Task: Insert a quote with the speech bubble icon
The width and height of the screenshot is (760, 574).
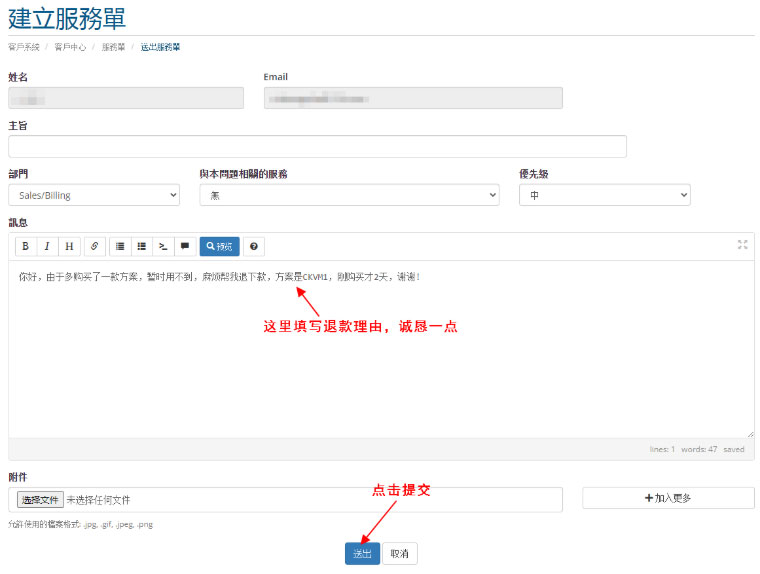Action: (x=185, y=246)
